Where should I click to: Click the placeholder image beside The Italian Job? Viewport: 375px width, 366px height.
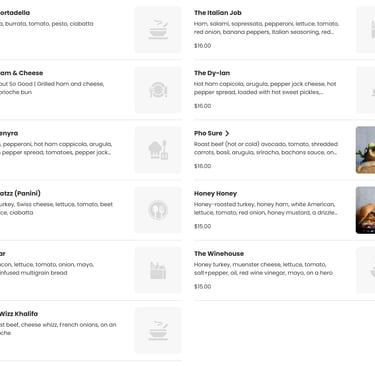366,29
